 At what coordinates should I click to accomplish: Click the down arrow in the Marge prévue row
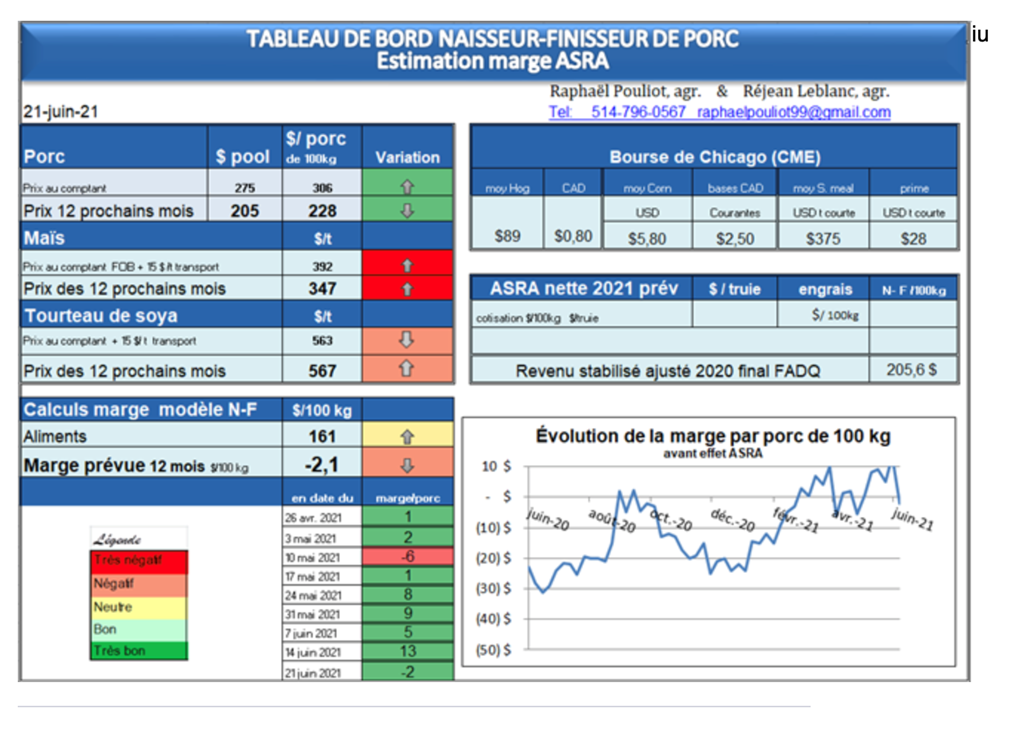(x=407, y=465)
